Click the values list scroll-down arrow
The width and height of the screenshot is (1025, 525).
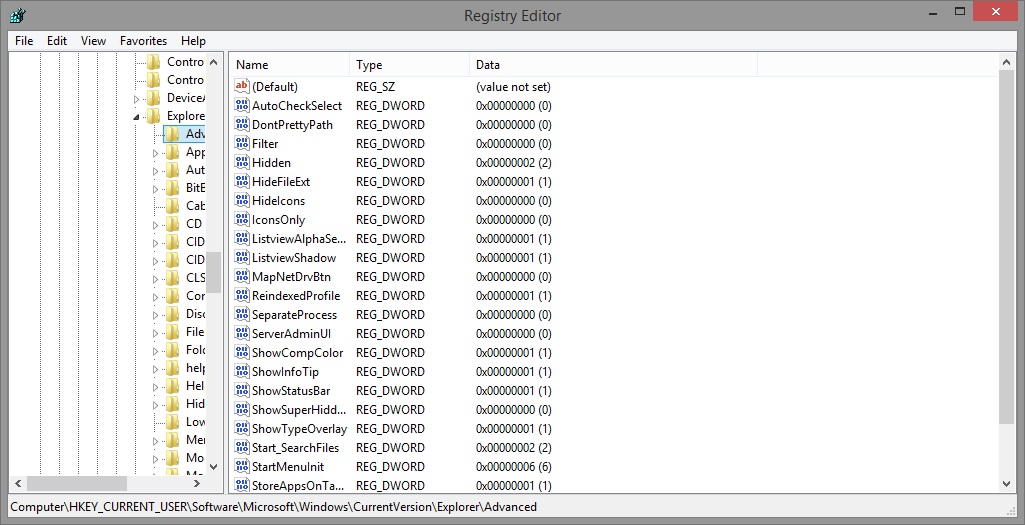pos(1007,484)
